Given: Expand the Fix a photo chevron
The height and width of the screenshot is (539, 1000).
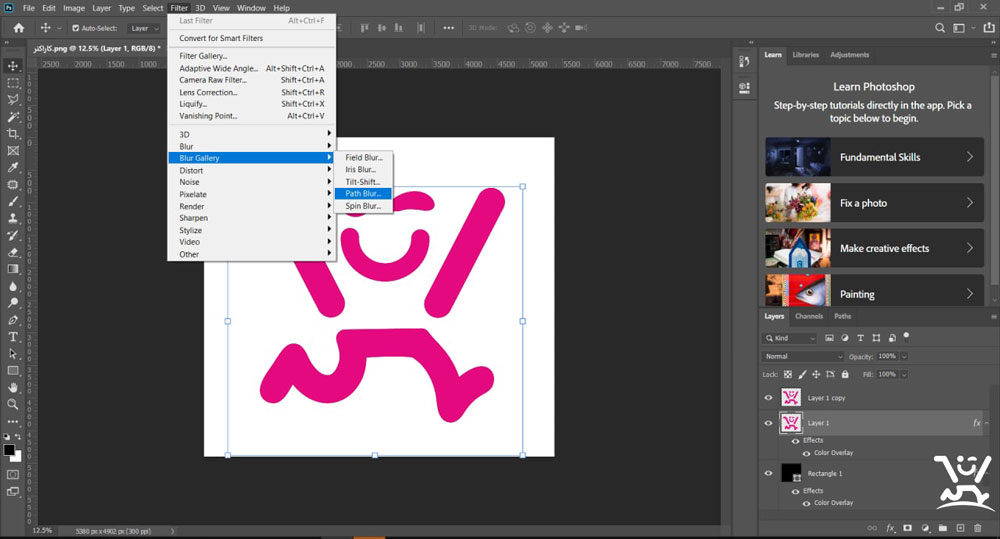Looking at the screenshot, I should [x=969, y=203].
